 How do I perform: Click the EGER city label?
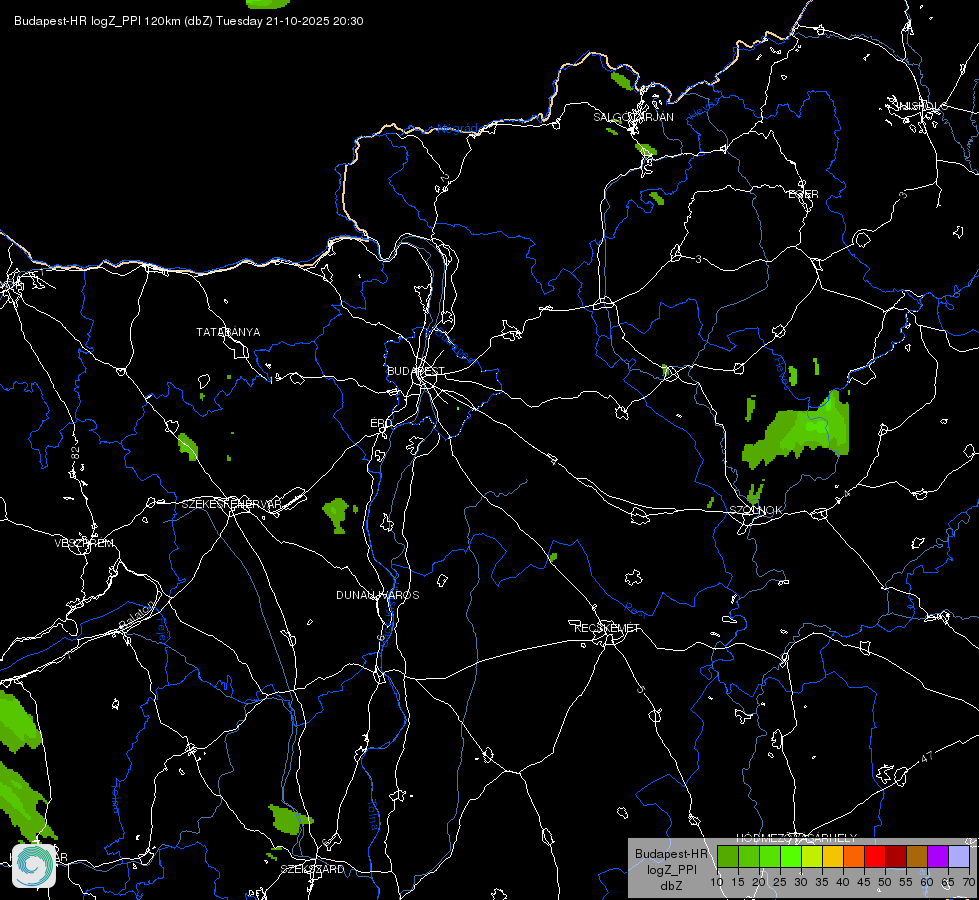click(x=803, y=194)
